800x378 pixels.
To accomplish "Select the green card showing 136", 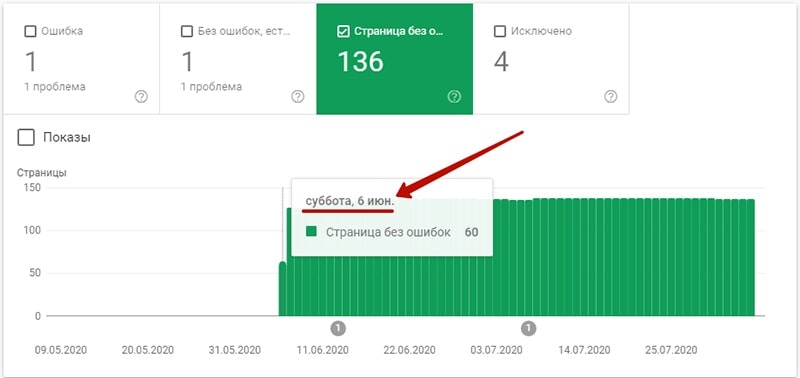I will point(394,59).
